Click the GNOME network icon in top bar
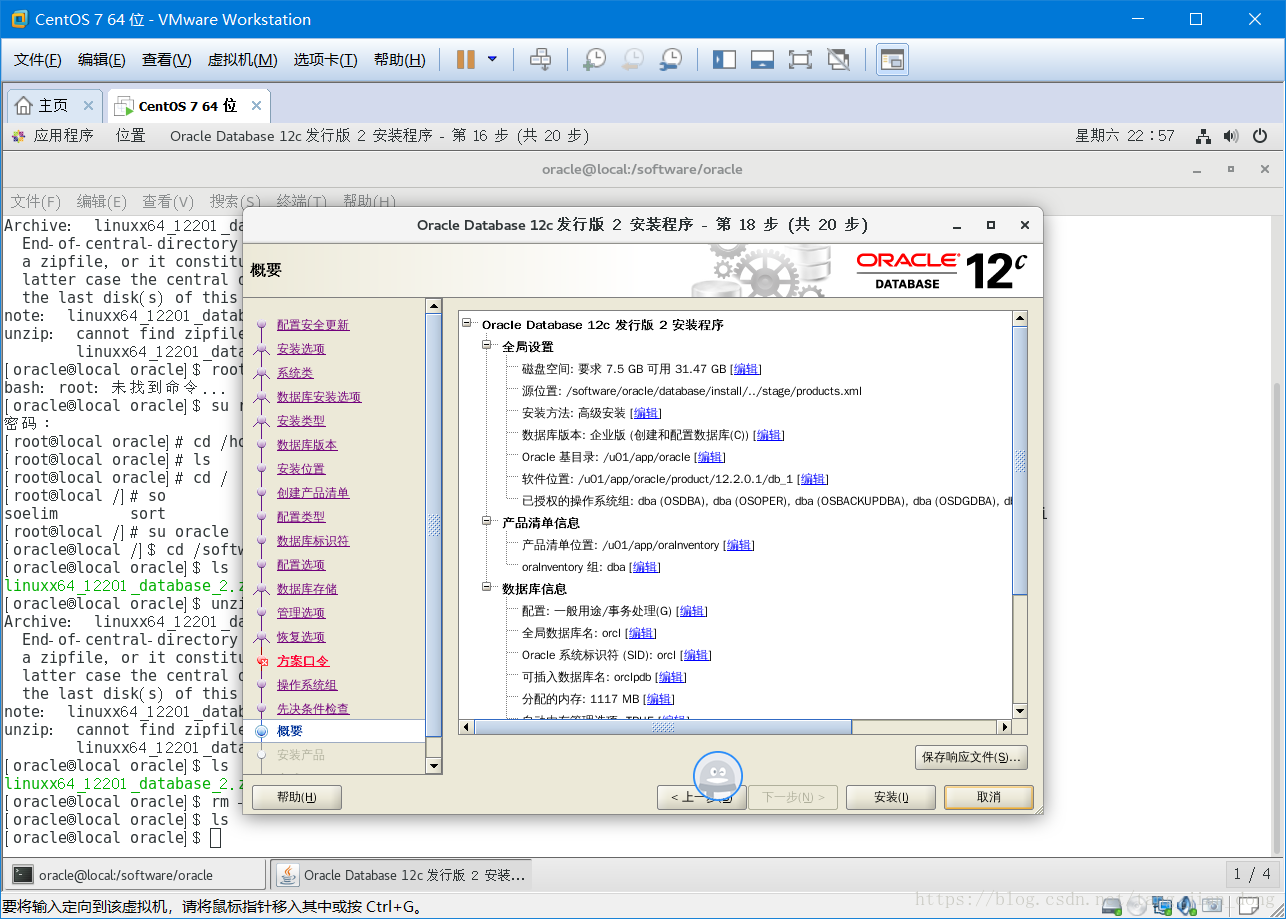 [1204, 136]
